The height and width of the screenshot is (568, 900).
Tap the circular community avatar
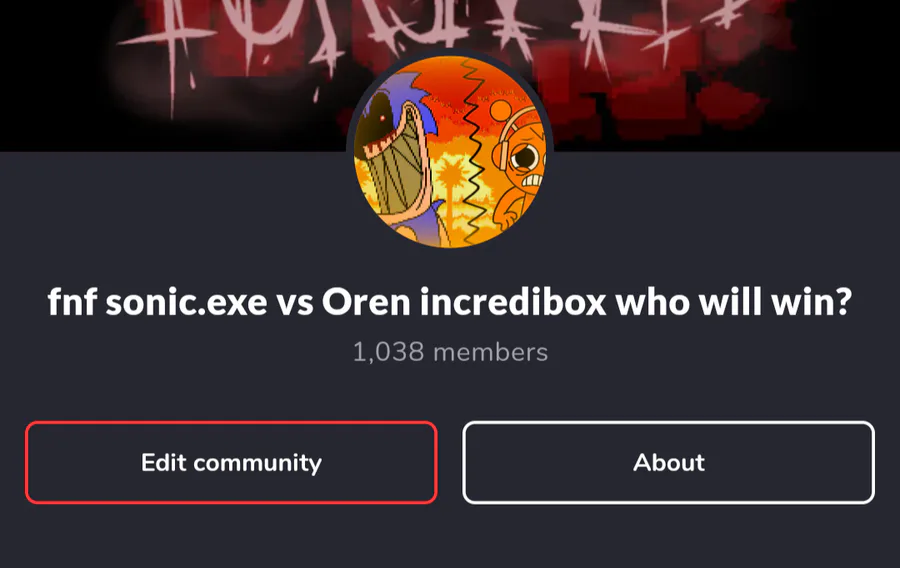click(450, 151)
